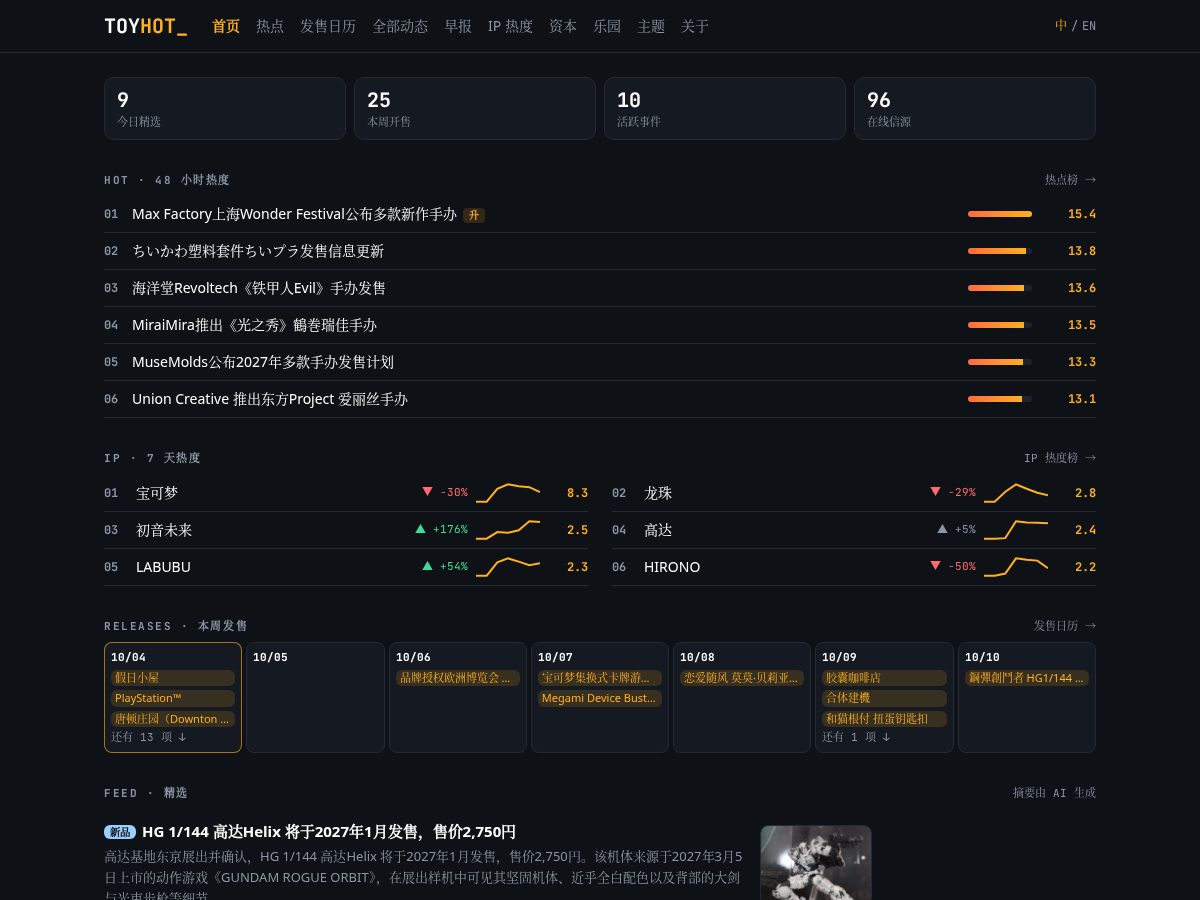This screenshot has height=900, width=1200.
Task: Open the TOYHOT logo home link
Action: tap(145, 26)
